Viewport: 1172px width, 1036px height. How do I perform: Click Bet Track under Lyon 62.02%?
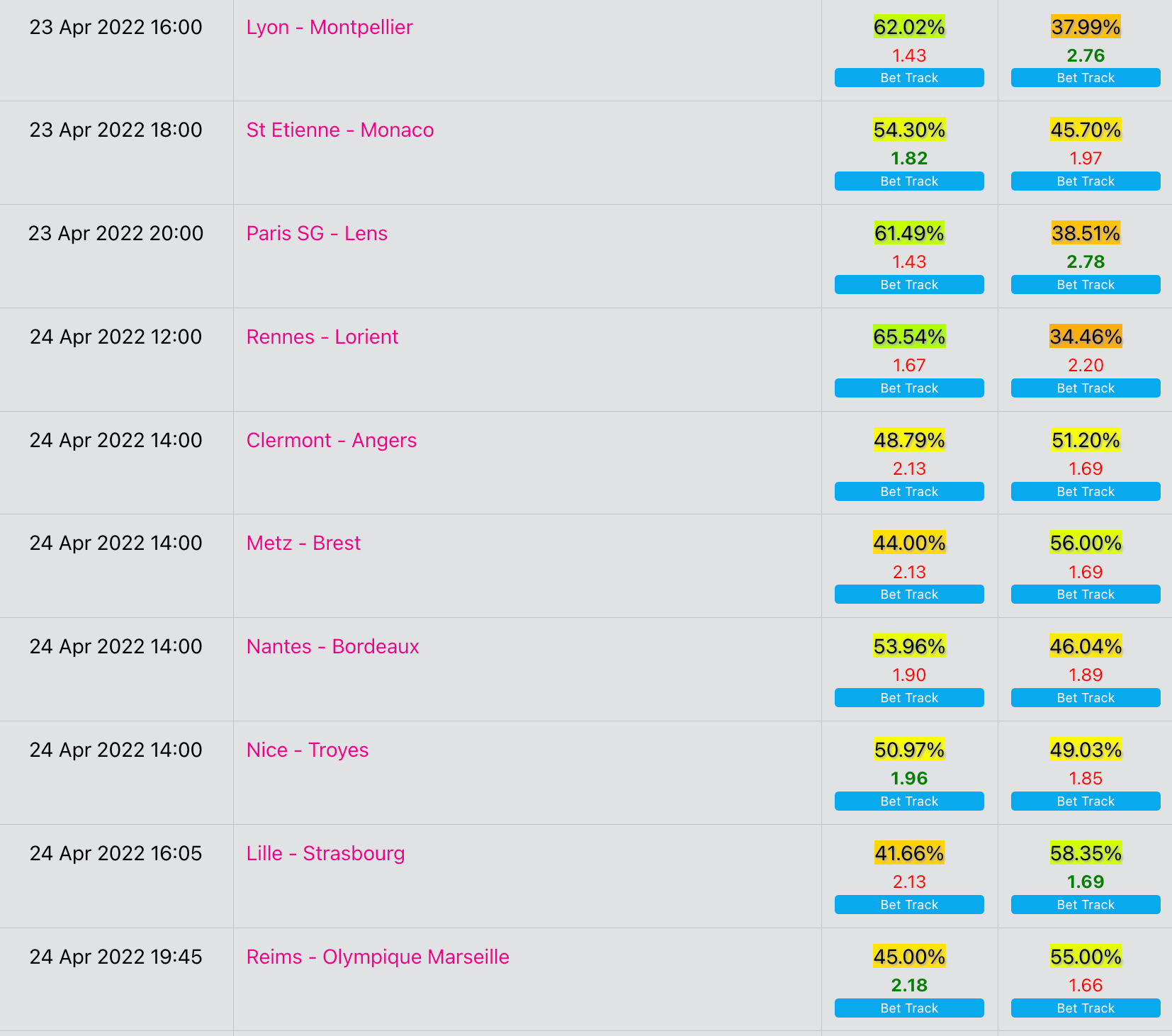(909, 78)
